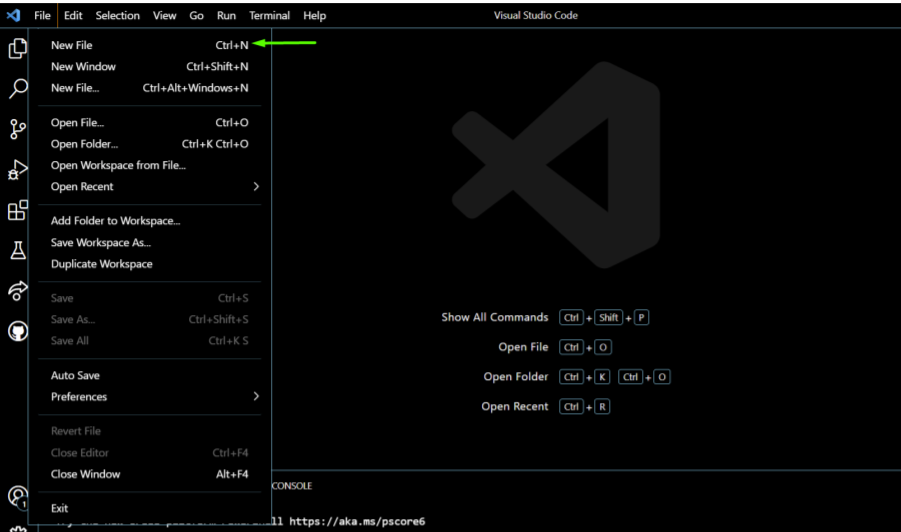The width and height of the screenshot is (901, 532).
Task: Select New File with Ctrl+N shortcut
Action: click(149, 45)
